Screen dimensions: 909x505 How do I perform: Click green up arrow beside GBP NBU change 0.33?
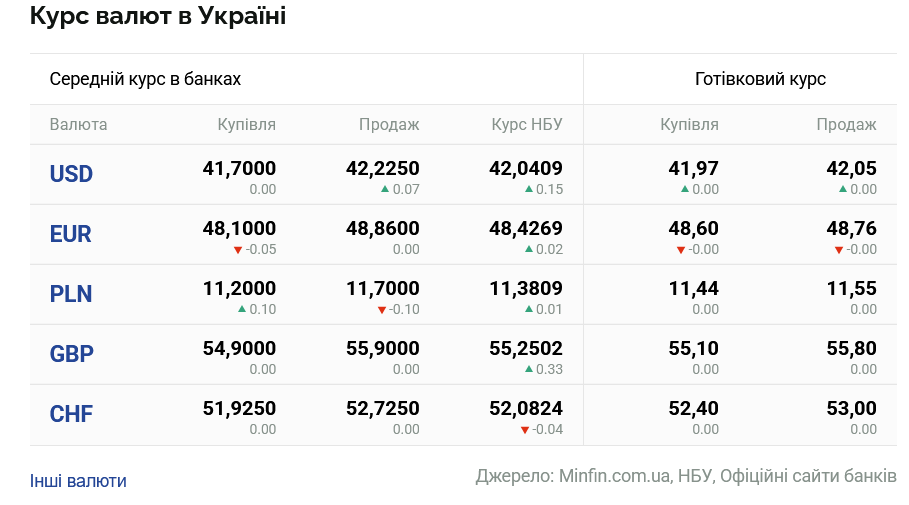click(x=529, y=369)
